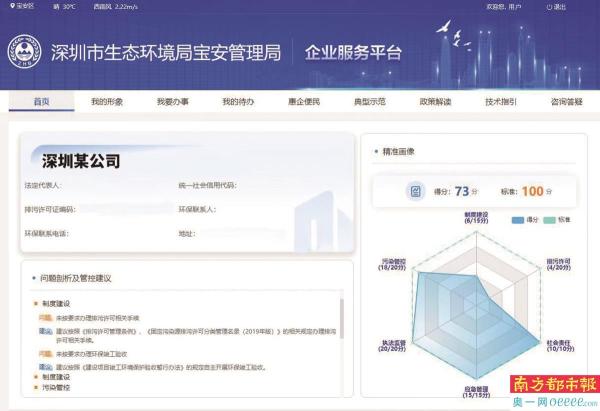
Task: Go to the 我要办事 tab
Action: click(x=172, y=102)
